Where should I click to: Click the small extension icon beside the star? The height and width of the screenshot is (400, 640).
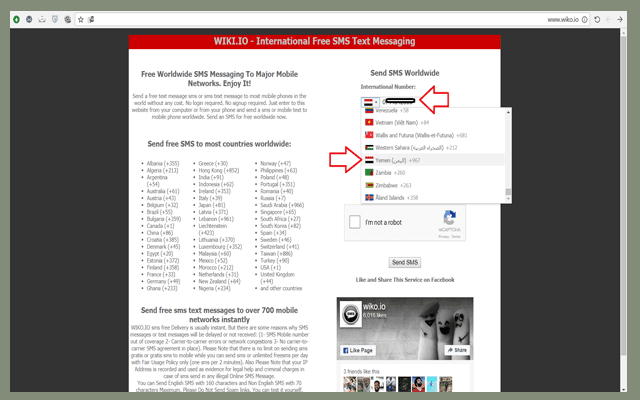click(x=91, y=19)
